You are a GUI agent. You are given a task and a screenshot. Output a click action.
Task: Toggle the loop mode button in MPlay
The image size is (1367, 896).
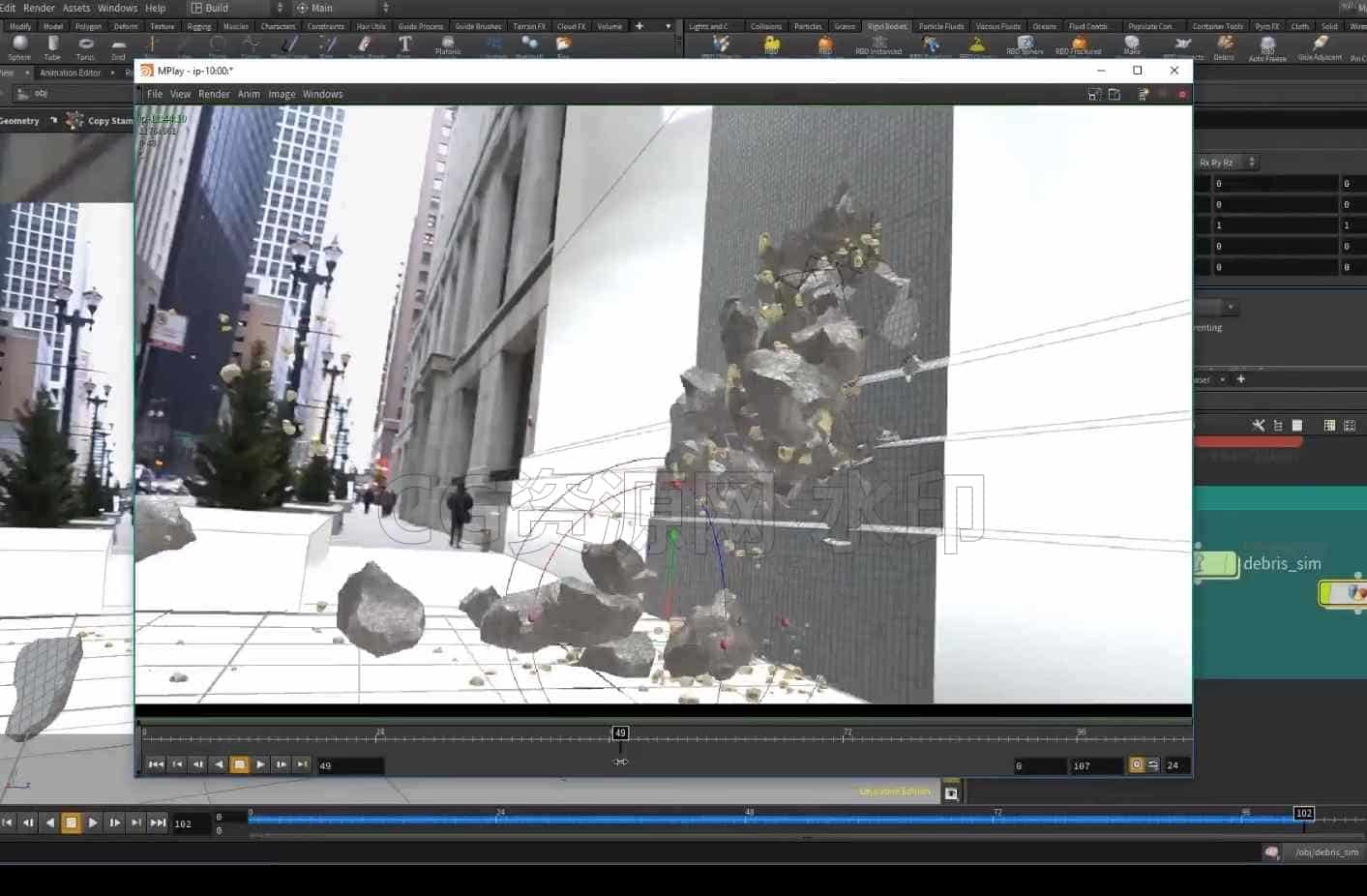pyautogui.click(x=1152, y=764)
